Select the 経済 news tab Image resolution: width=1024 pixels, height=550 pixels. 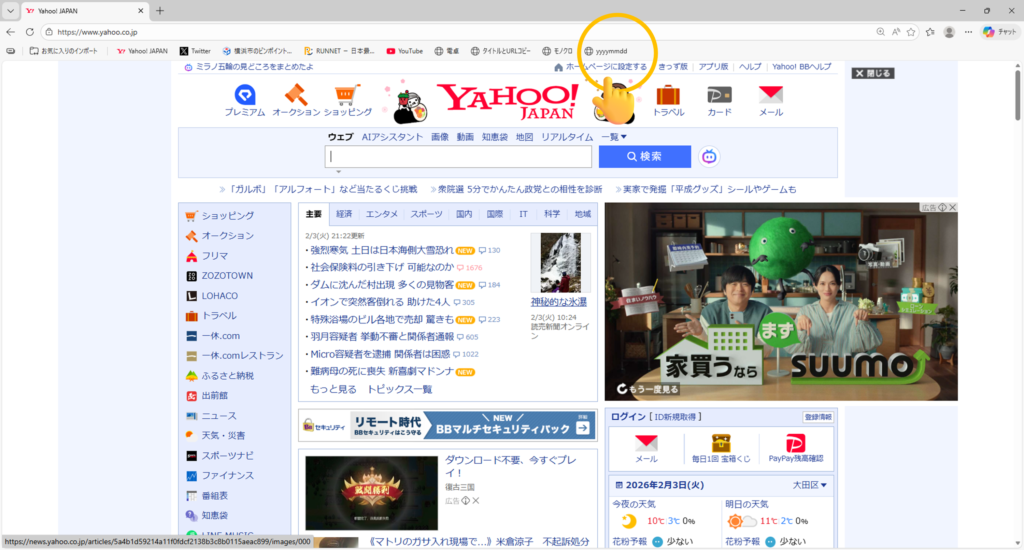(344, 214)
